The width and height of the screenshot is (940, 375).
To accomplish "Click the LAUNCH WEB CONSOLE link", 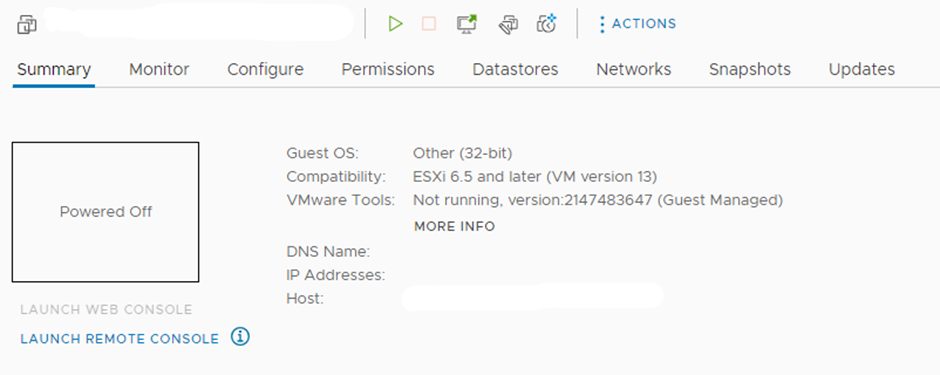I will (x=106, y=310).
